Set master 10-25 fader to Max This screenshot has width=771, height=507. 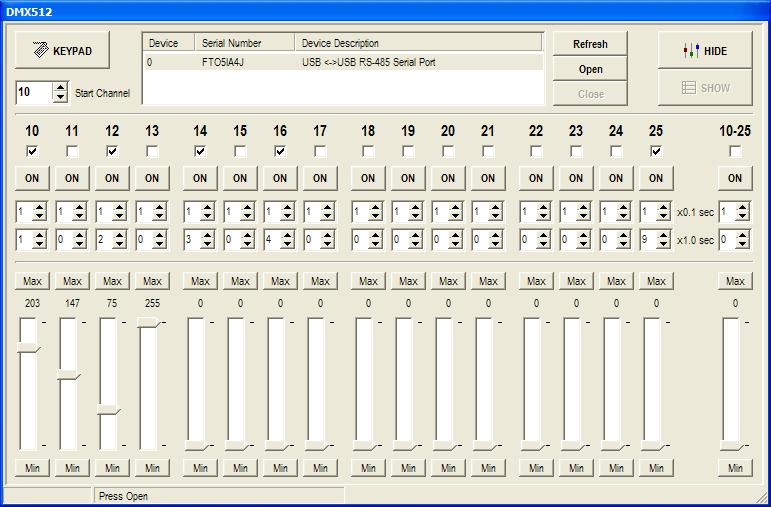pyautogui.click(x=735, y=281)
